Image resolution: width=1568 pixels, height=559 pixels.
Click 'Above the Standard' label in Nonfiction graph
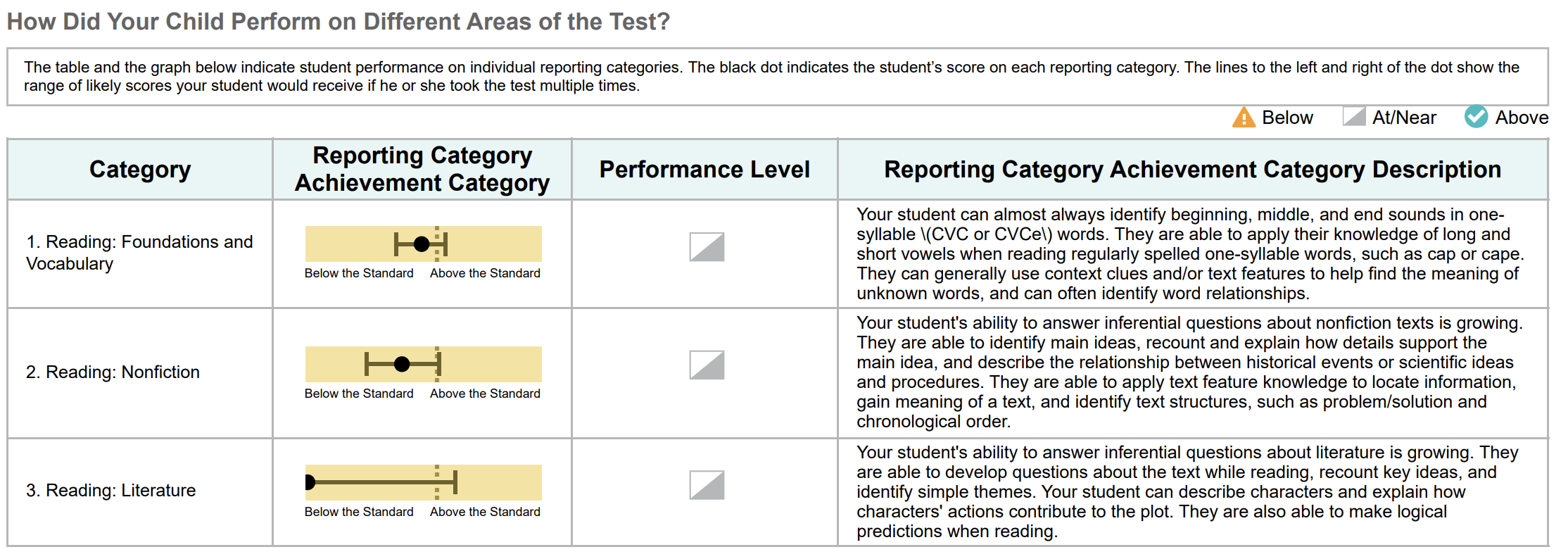[x=485, y=394]
